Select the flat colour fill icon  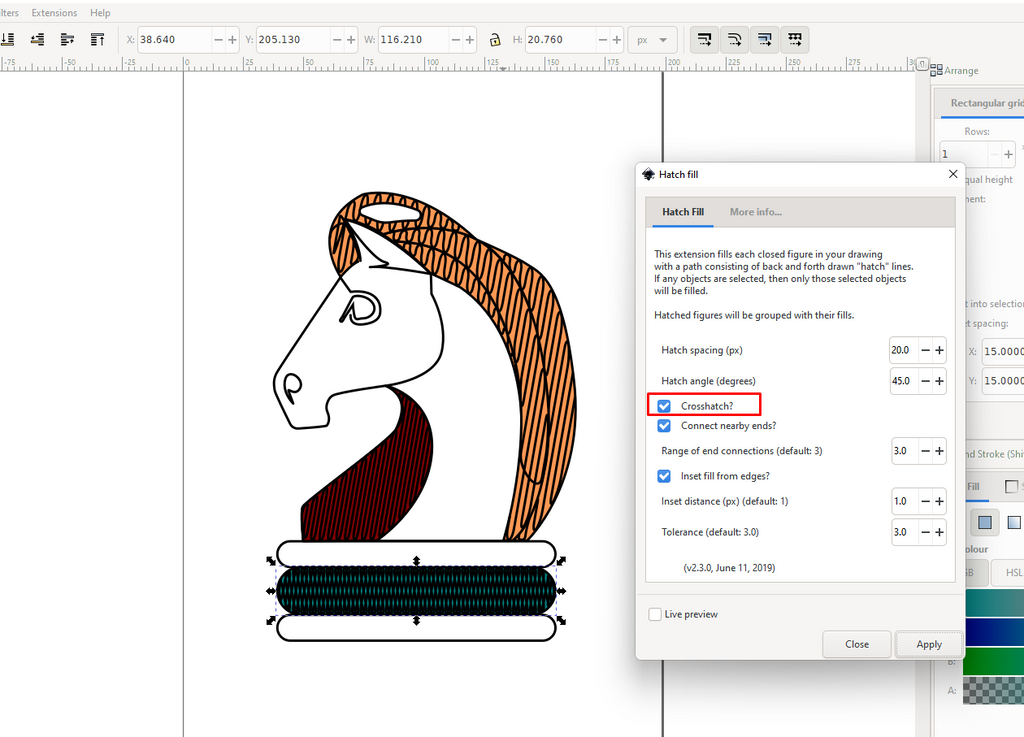click(985, 522)
